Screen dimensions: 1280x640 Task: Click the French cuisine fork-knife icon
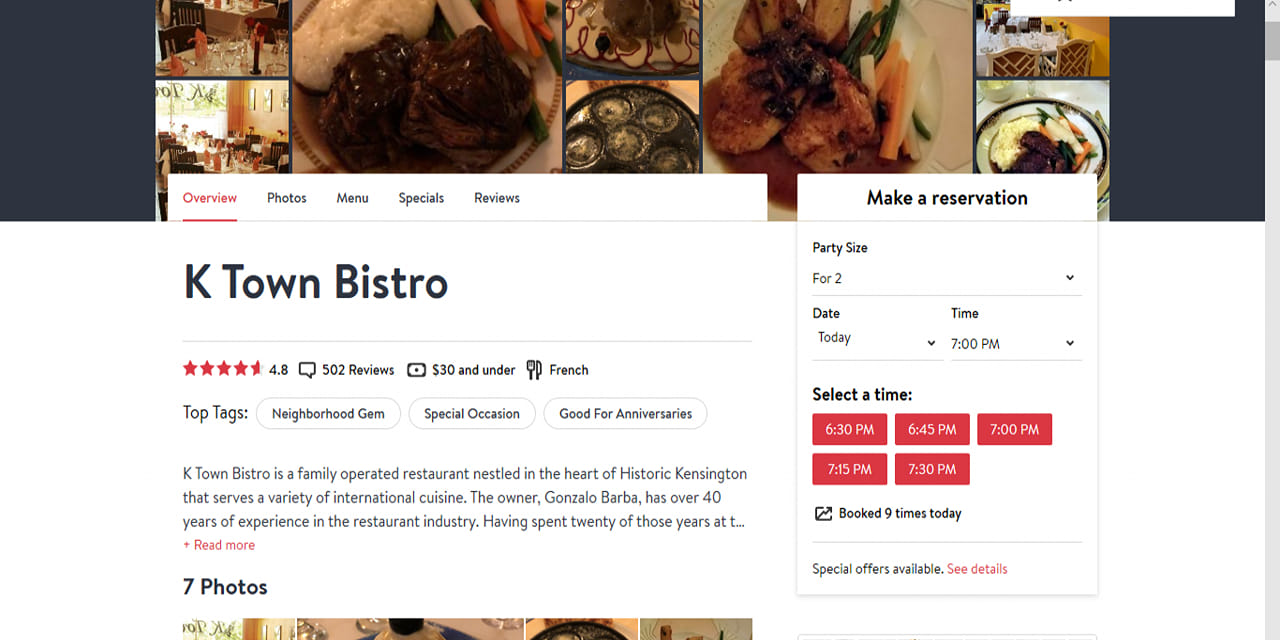(x=534, y=370)
